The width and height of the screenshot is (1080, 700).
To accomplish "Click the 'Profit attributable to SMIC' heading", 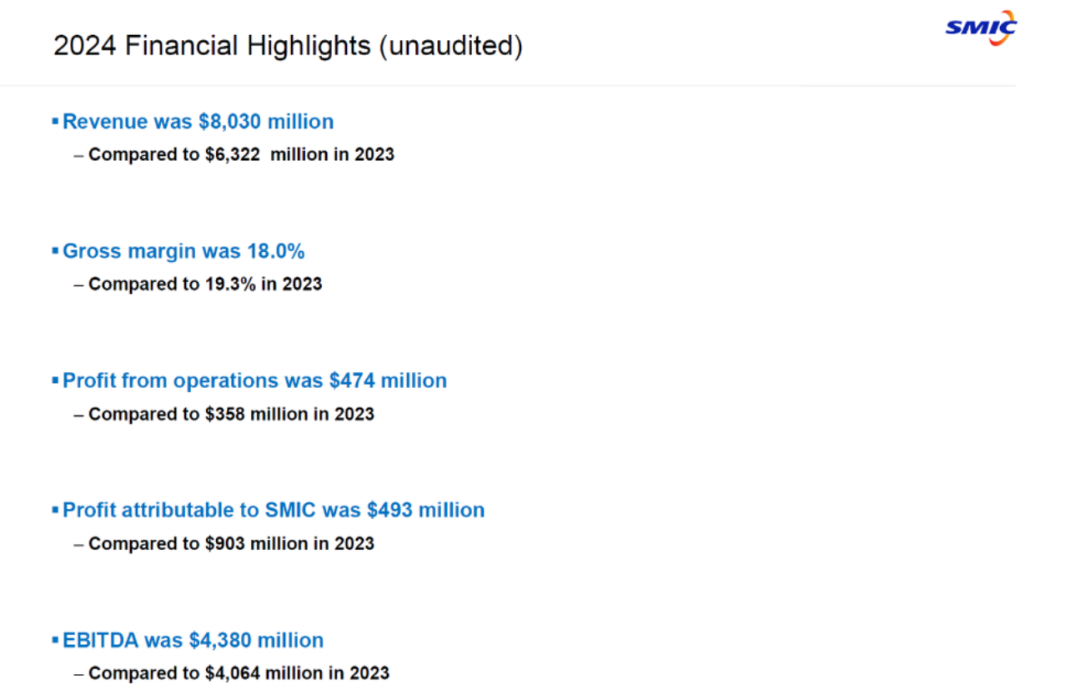I will [x=273, y=510].
